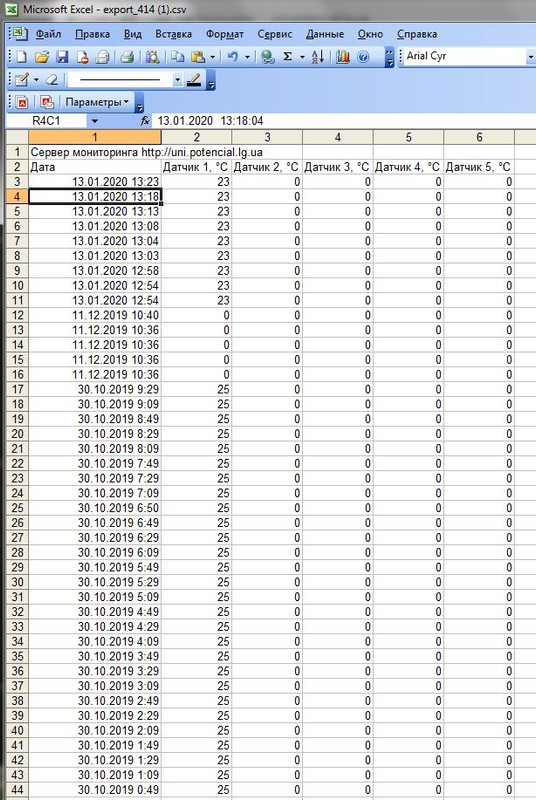This screenshot has width=536, height=800.
Task: Select the 'Дата' header cell
Action: pyautogui.click(x=95, y=167)
